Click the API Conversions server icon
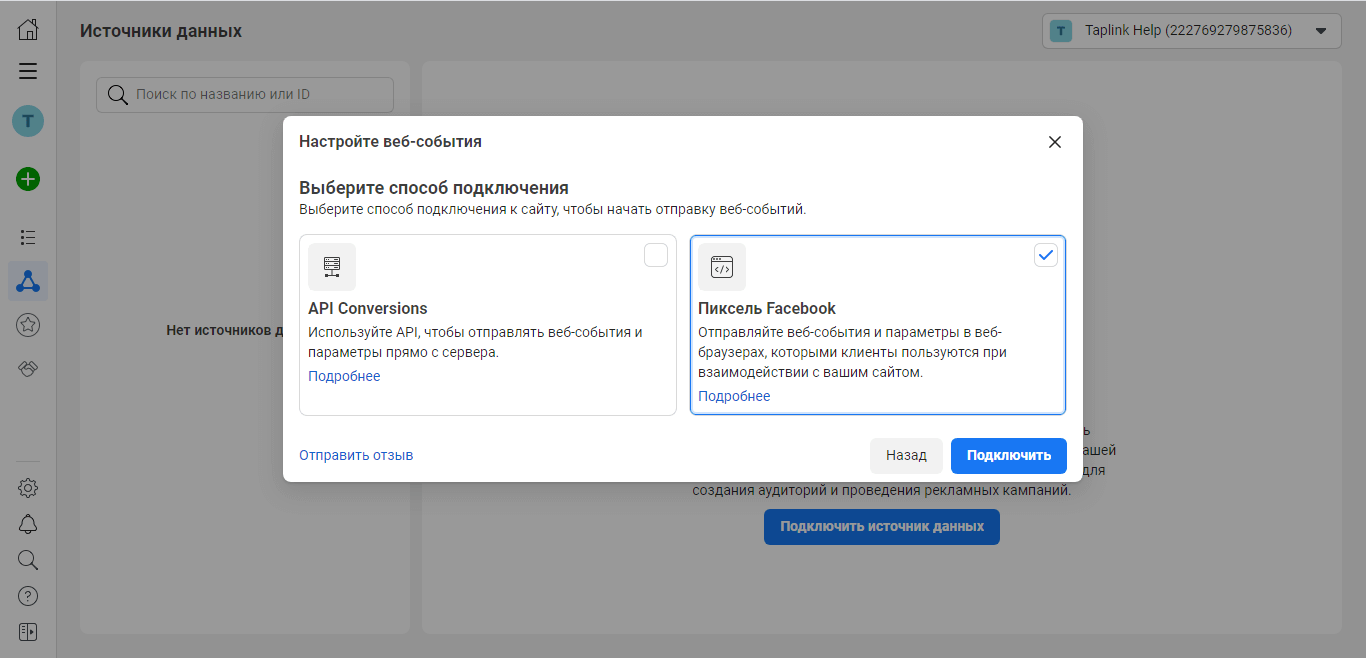This screenshot has width=1366, height=658. point(332,267)
